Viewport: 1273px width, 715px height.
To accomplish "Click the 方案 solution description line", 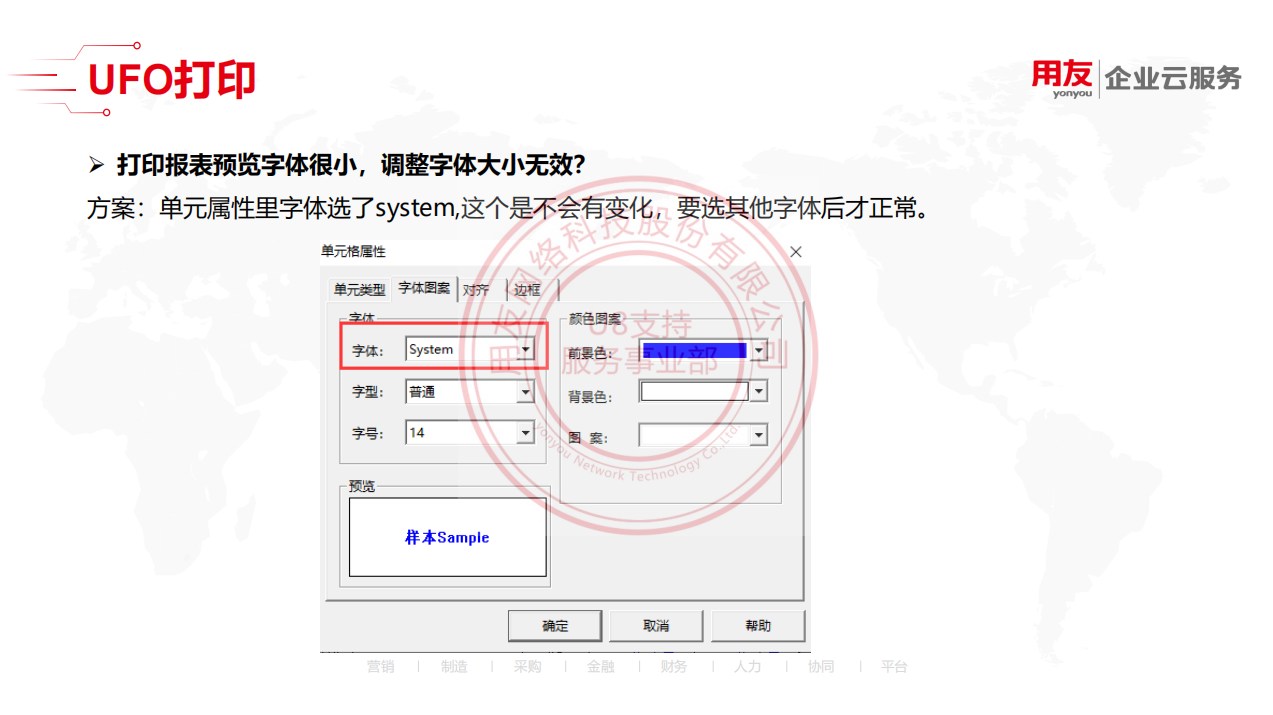I will click(x=510, y=209).
